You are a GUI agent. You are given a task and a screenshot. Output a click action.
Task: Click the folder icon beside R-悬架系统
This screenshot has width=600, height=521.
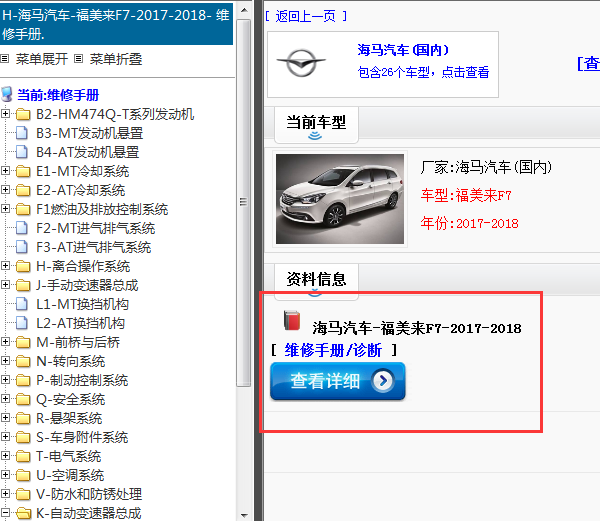pyautogui.click(x=23, y=418)
